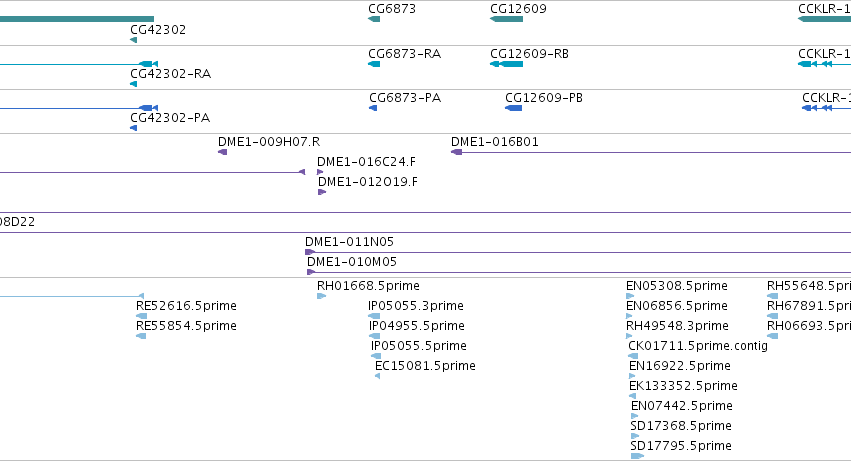Click the CG12609-PB protein feature
The width and height of the screenshot is (851, 461).
513,108
